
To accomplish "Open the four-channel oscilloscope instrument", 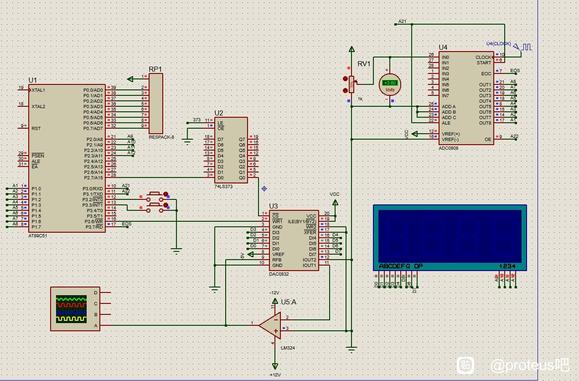I will coord(75,309).
